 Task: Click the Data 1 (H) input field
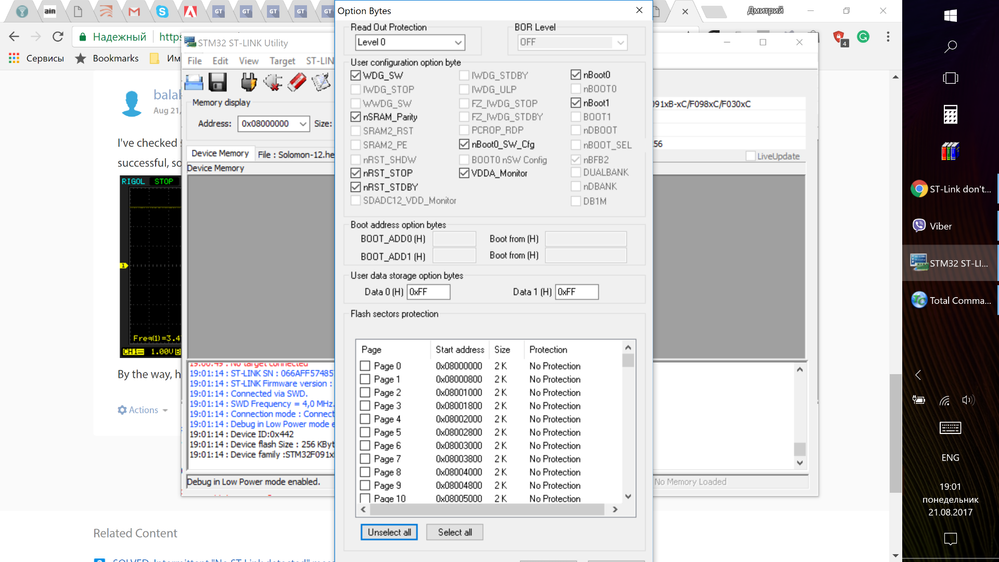[577, 292]
